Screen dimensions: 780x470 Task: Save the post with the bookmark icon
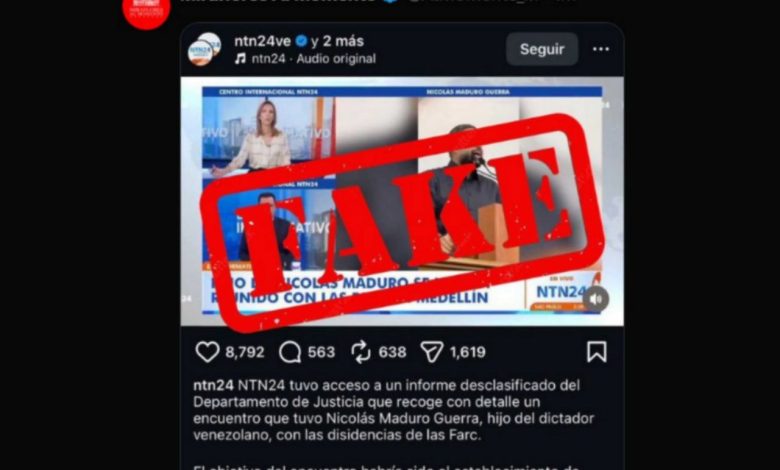point(596,352)
